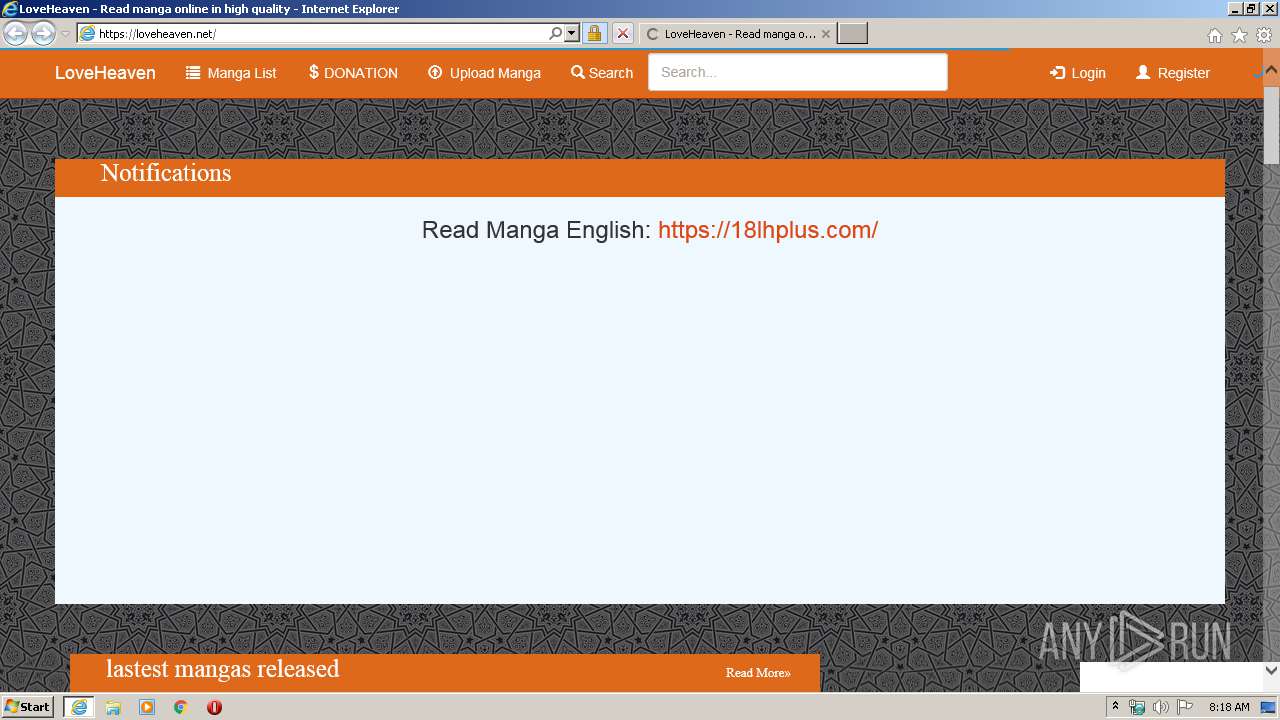Click the volume speaker tray icon
The width and height of the screenshot is (1280, 720).
click(x=1161, y=707)
